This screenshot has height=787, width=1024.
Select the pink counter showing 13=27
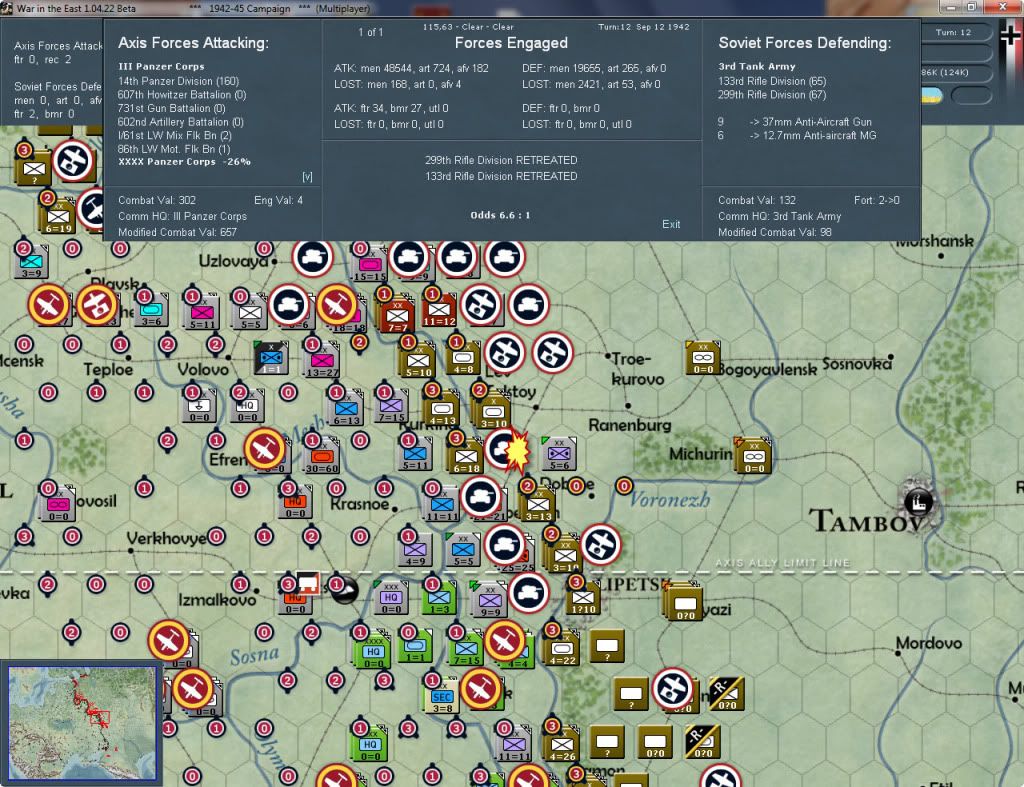pos(322,361)
